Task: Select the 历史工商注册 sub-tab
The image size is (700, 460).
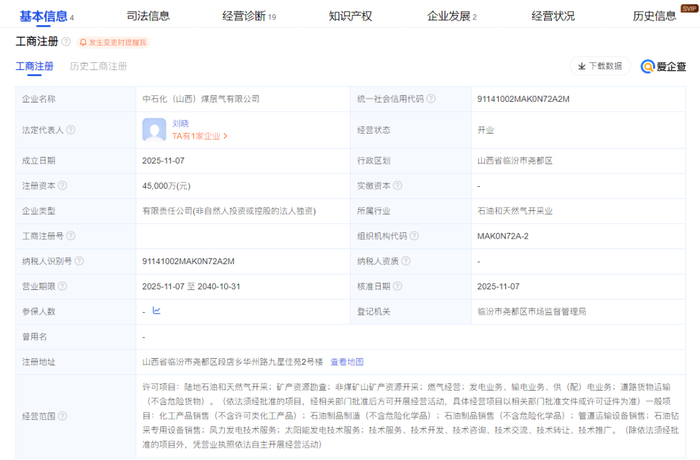Action: pyautogui.click(x=98, y=66)
